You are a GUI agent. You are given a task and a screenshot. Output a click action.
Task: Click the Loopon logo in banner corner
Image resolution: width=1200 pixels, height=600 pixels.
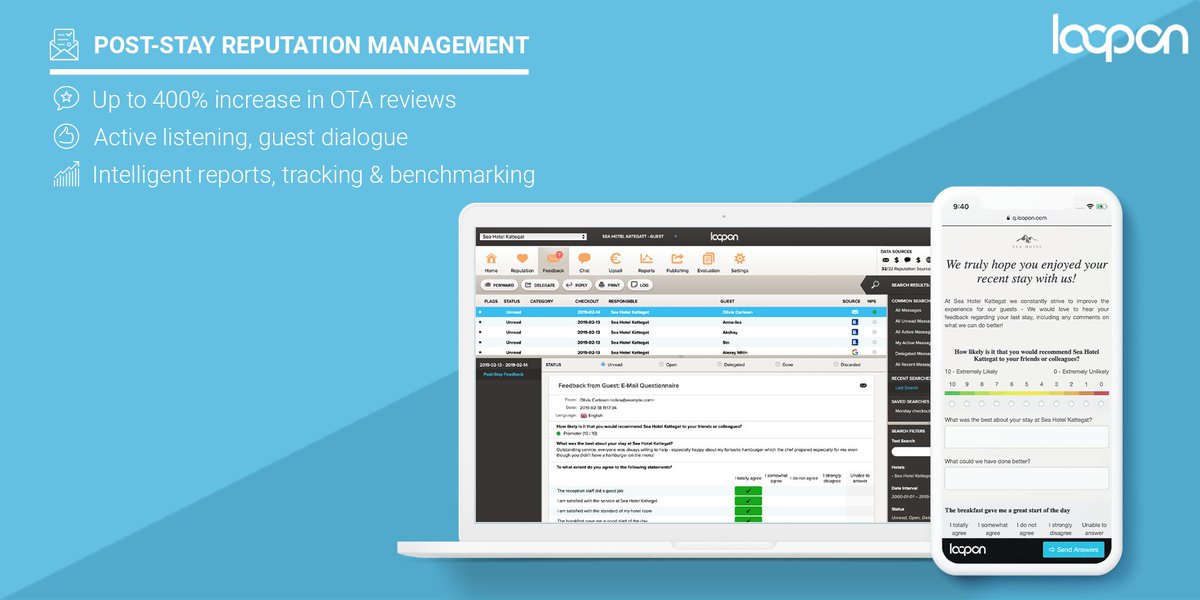tap(1120, 36)
